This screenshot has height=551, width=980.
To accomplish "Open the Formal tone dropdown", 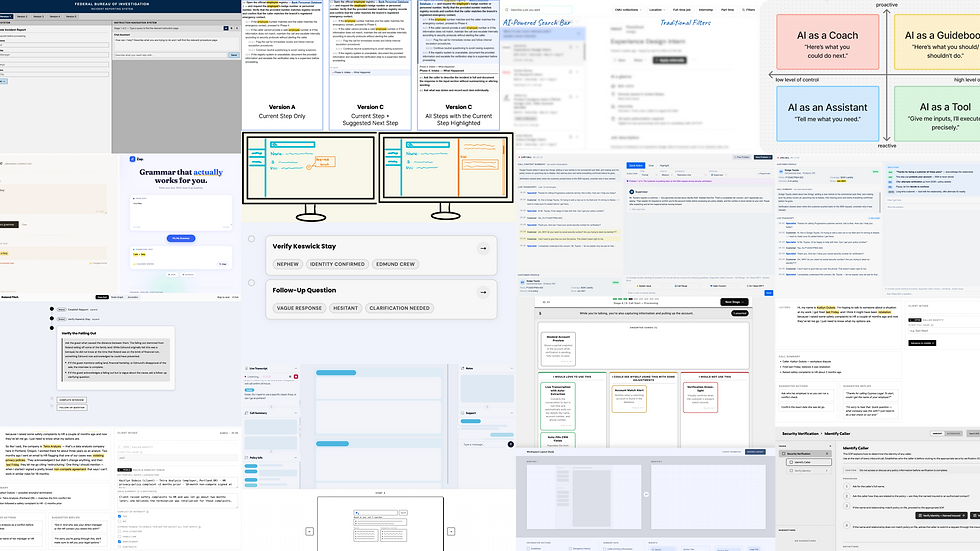I will [x=647, y=175].
